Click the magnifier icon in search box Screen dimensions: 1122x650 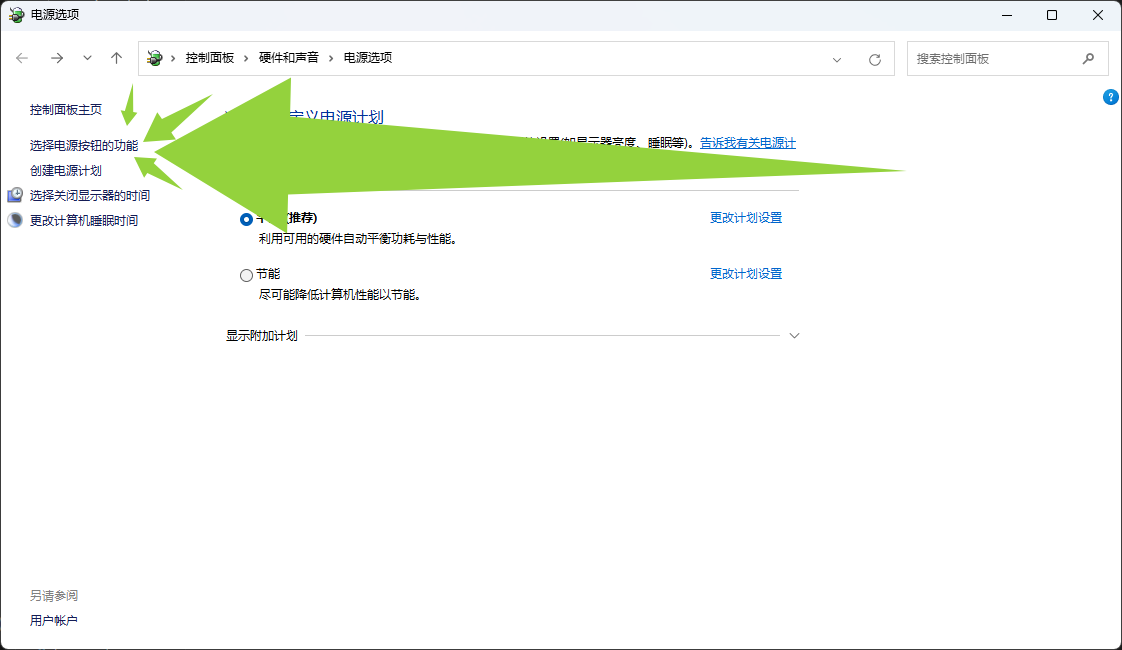pos(1088,58)
